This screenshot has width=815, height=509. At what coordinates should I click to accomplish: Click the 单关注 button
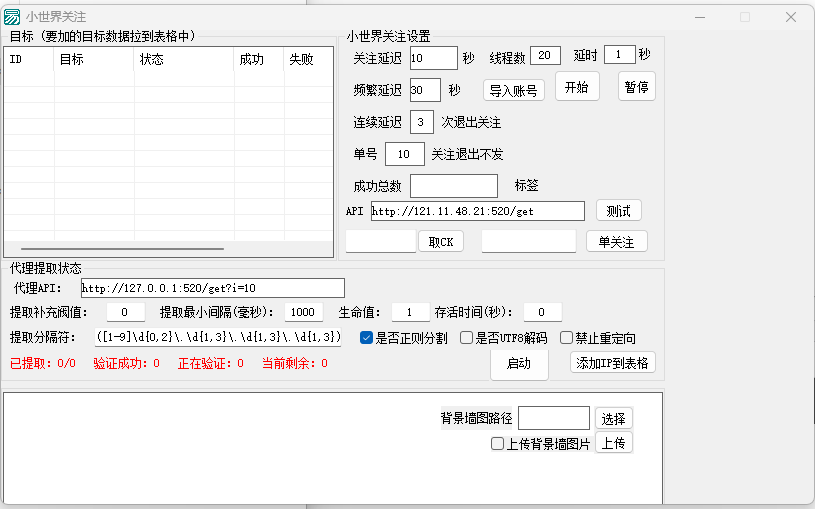click(616, 242)
